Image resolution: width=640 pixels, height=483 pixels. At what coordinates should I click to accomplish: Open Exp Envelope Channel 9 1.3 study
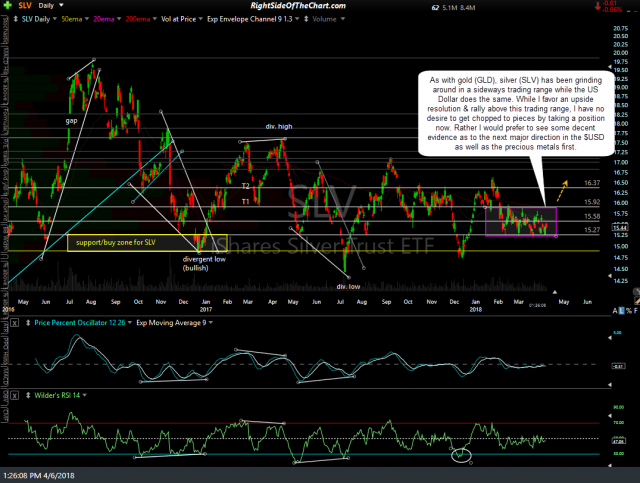coord(249,19)
